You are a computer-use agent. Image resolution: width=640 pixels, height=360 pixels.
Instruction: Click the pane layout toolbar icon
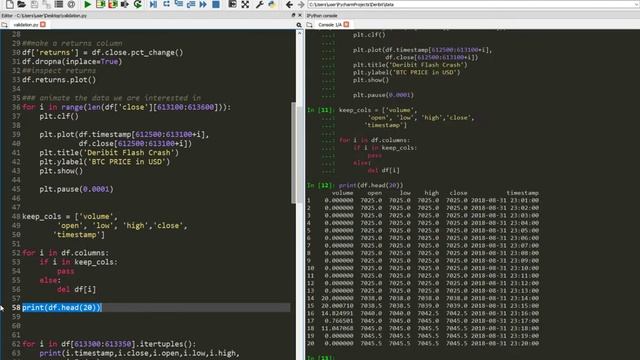click(x=232, y=4)
